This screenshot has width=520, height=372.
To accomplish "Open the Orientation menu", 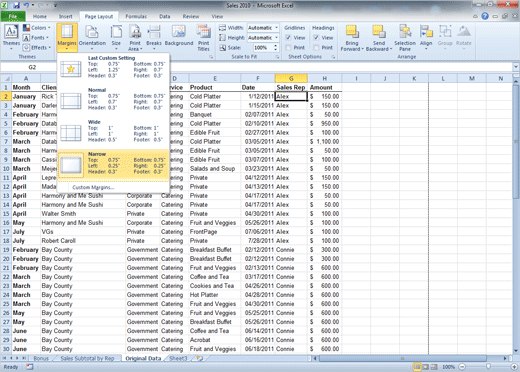I will click(x=92, y=37).
